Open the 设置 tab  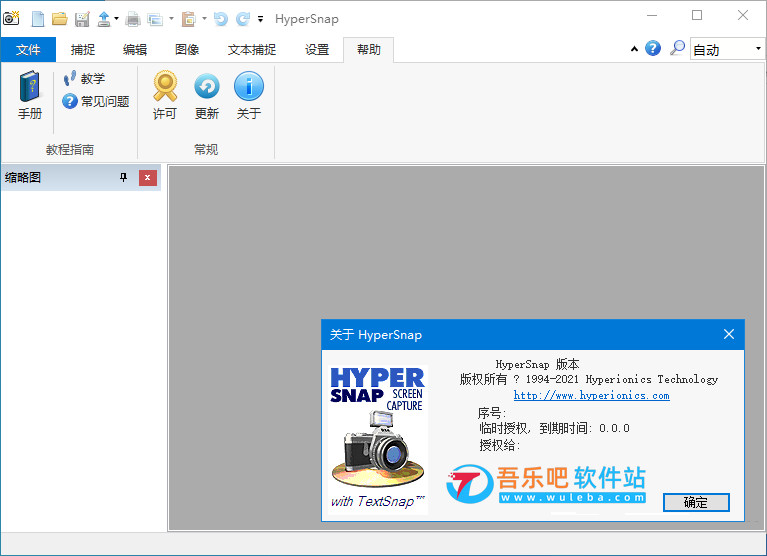click(317, 49)
